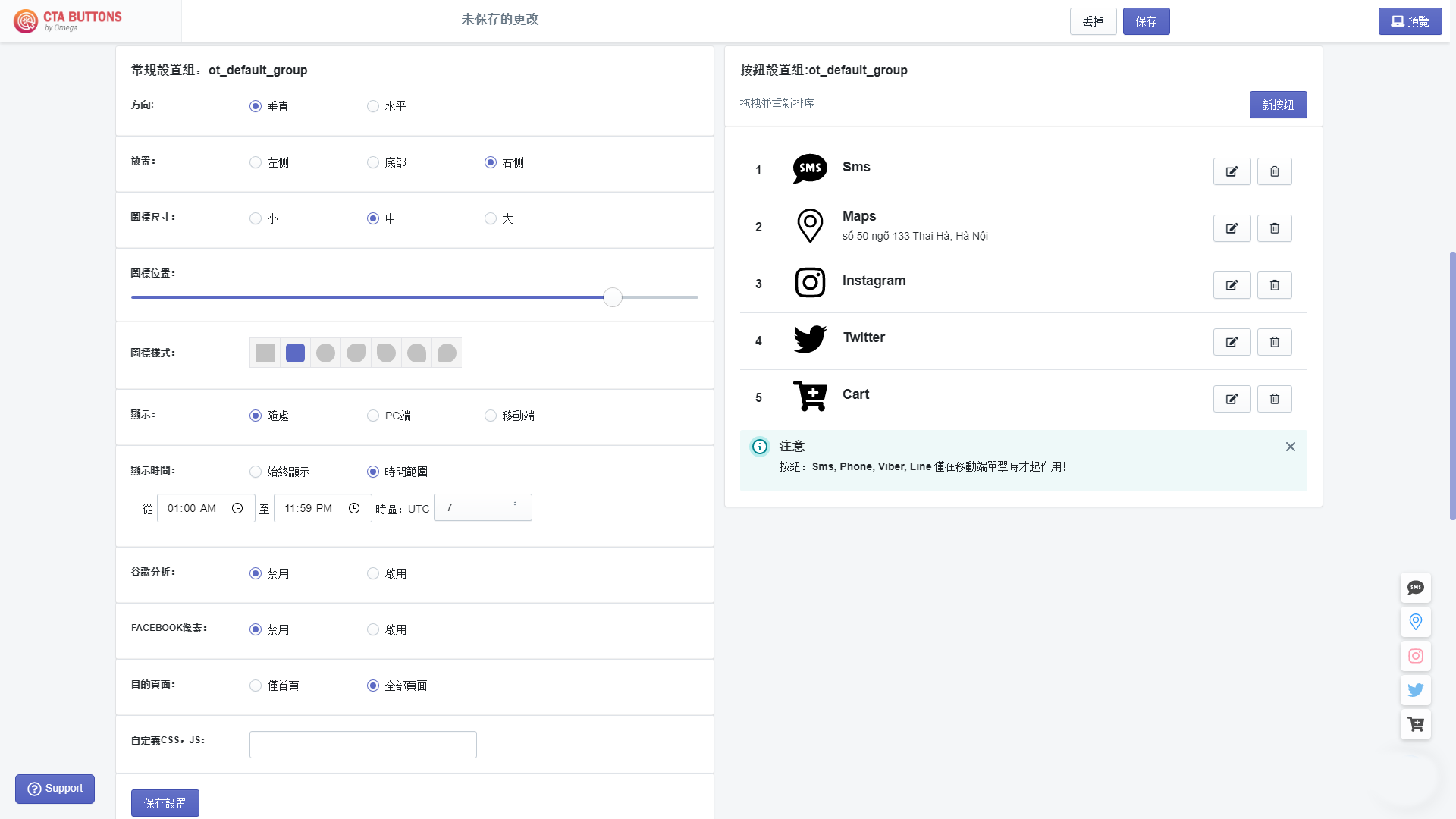
Task: Click the Sms speech bubble icon in the list
Action: click(x=810, y=168)
